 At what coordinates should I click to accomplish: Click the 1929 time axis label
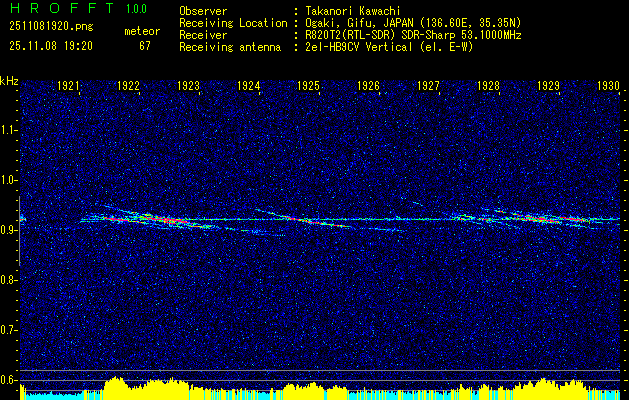548,86
